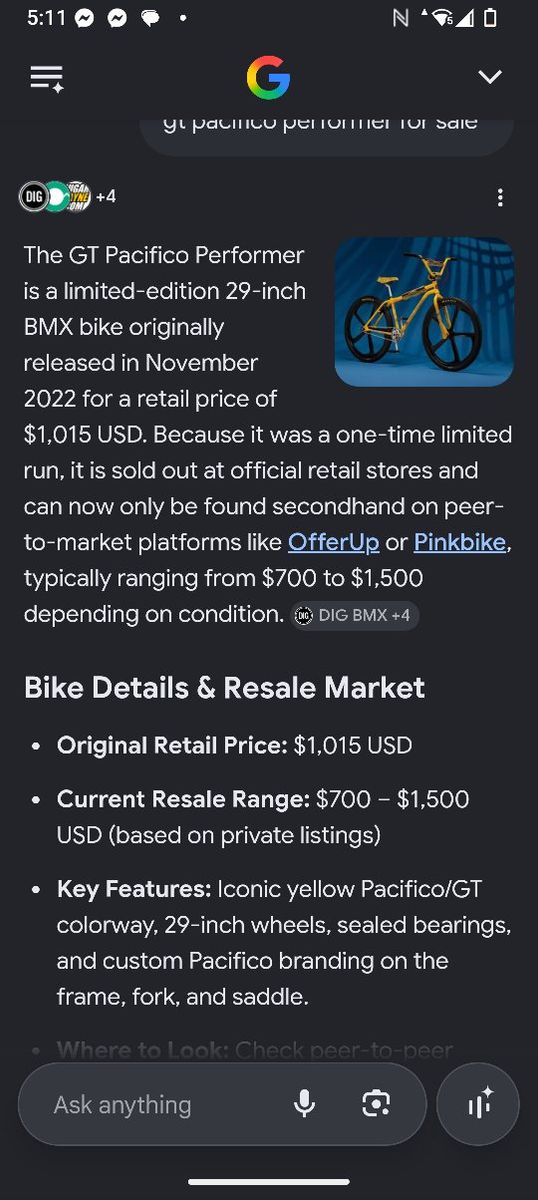Start live voice mode sparkle button
This screenshot has height=1200, width=538.
coord(479,1104)
